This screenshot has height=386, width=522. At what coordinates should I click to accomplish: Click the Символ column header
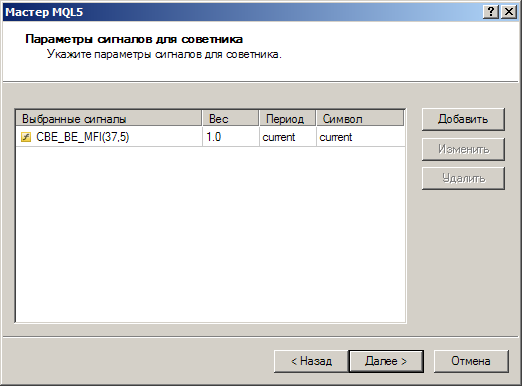tap(360, 119)
